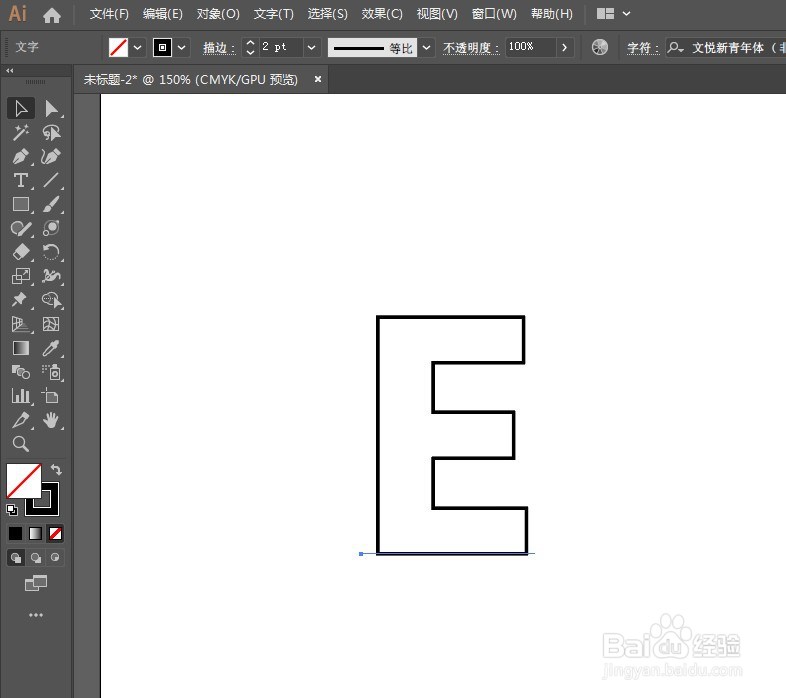The image size is (786, 698).
Task: Select the Hand tool
Action: [x=51, y=420]
